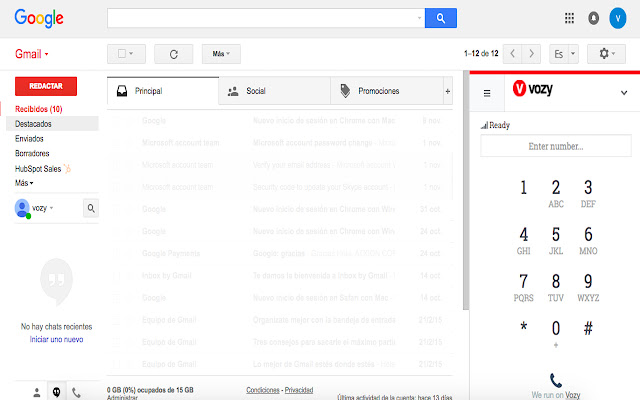Screen dimensions: 640x400
Task: Dial the digit 1 on the Vozy keypad
Action: coord(523,188)
